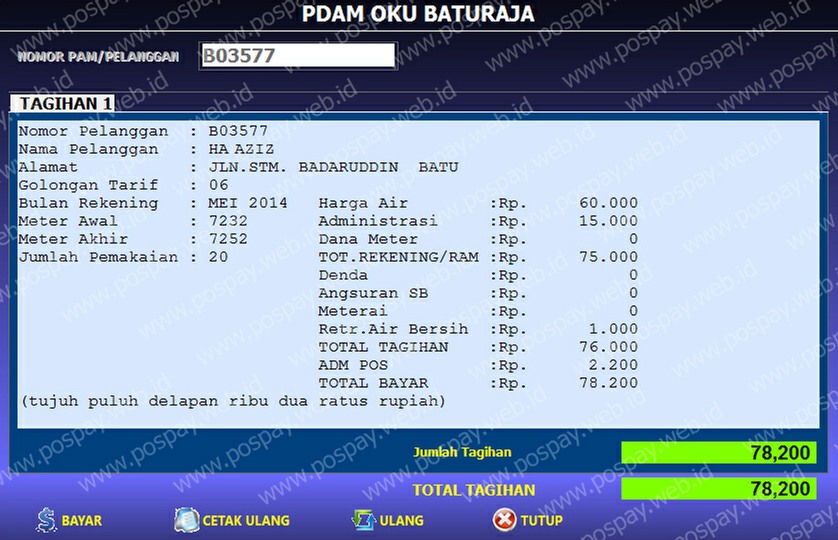Image resolution: width=838 pixels, height=540 pixels.
Task: Click the Angsuran SB row label
Action: tap(373, 293)
